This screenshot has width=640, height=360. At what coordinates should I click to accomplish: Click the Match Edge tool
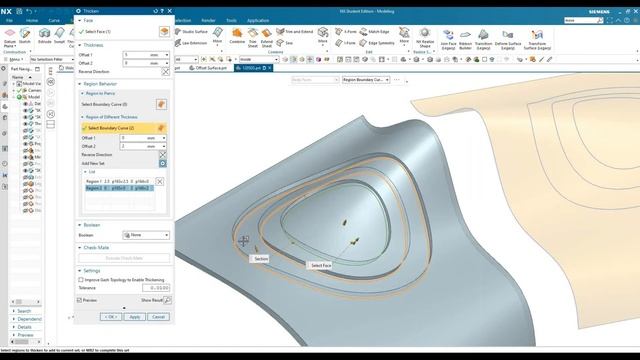375,31
